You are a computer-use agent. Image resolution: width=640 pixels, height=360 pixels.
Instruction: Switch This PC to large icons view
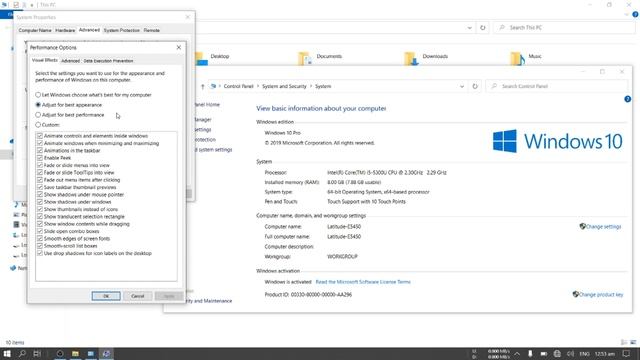(633, 342)
